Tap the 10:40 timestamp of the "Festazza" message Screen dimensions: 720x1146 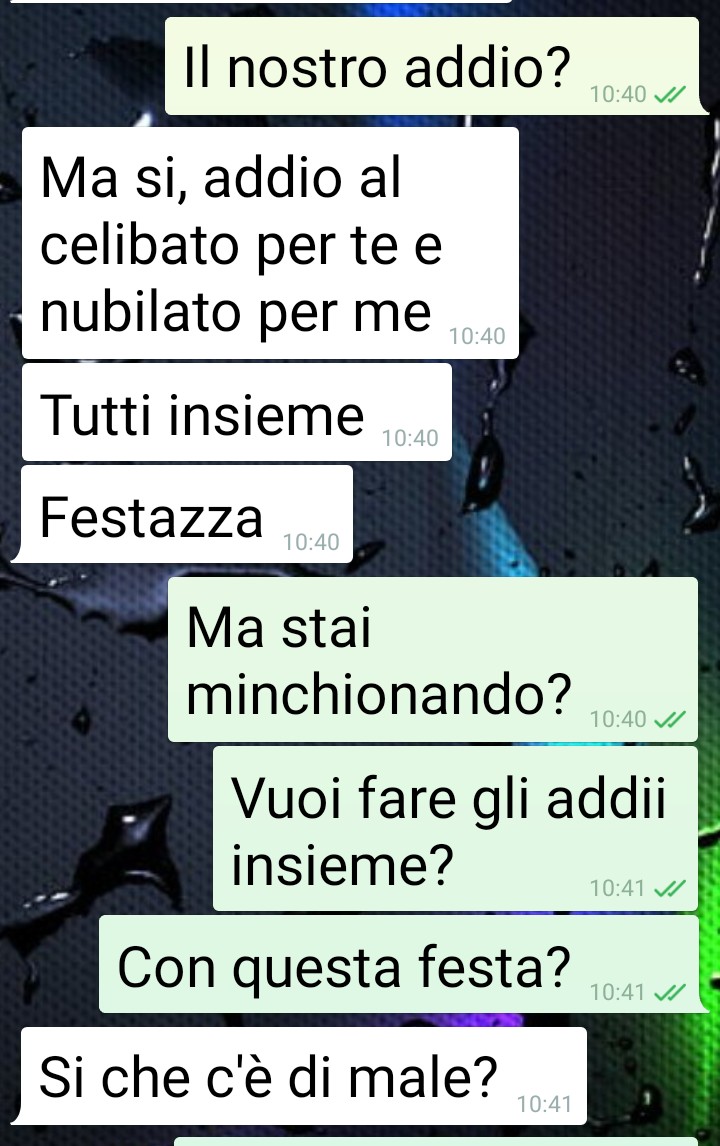click(311, 542)
